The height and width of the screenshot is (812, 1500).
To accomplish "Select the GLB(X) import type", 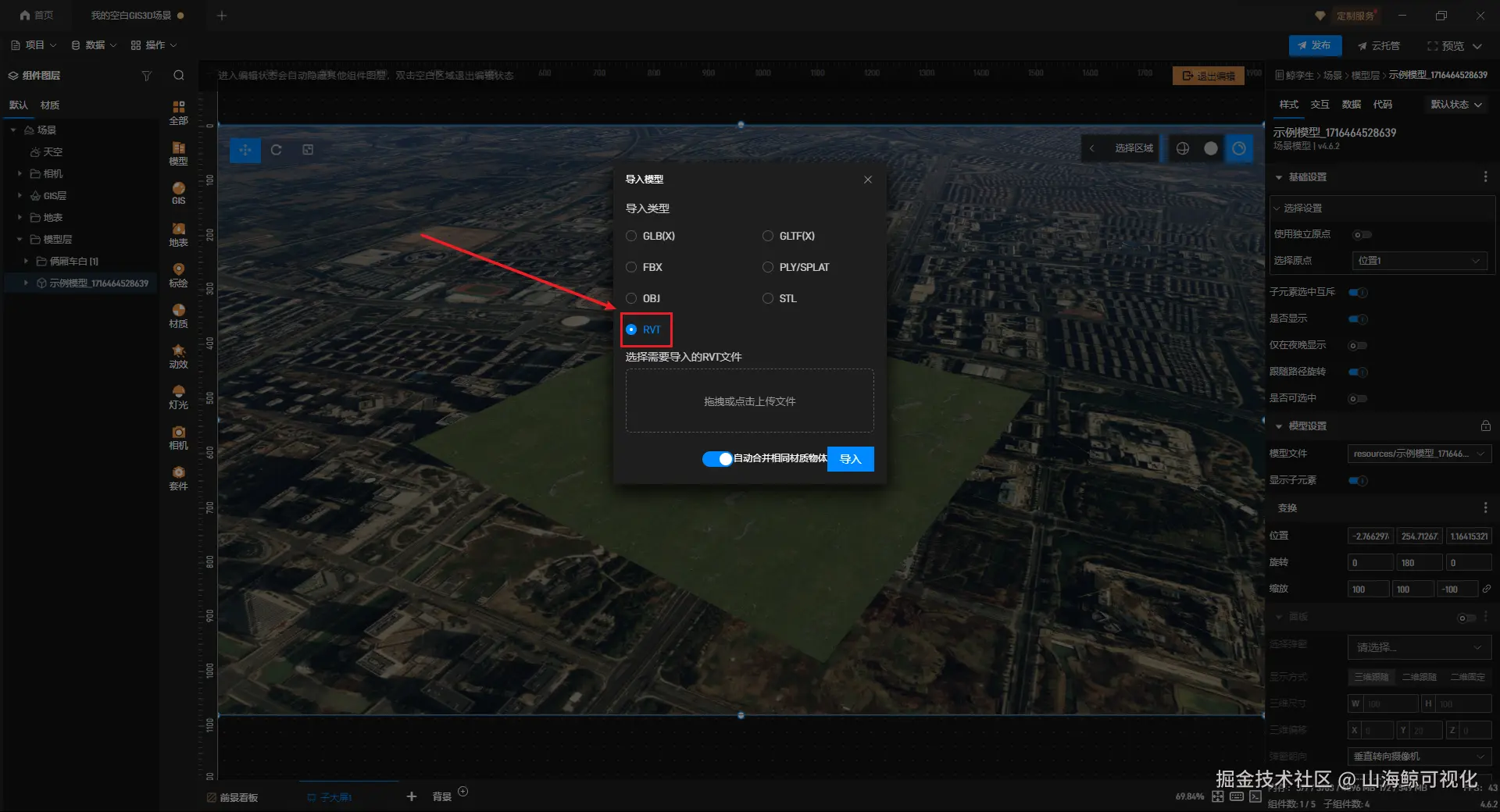I will (x=651, y=236).
